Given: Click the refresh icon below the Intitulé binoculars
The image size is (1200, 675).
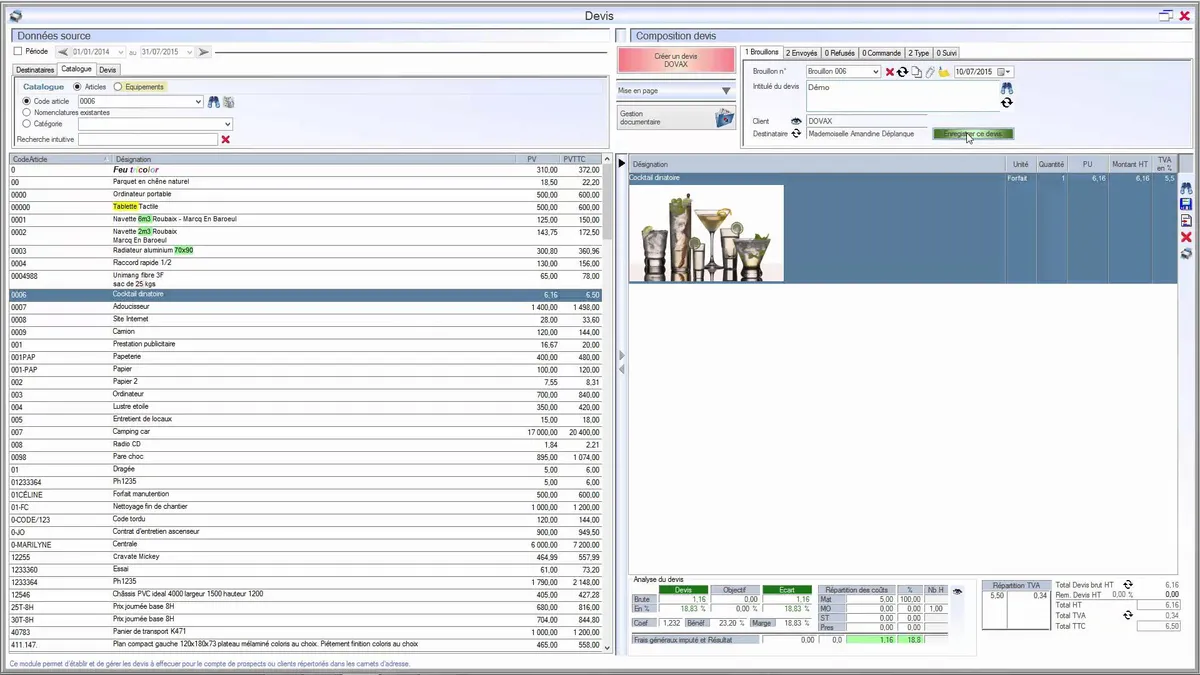Looking at the screenshot, I should point(1007,102).
